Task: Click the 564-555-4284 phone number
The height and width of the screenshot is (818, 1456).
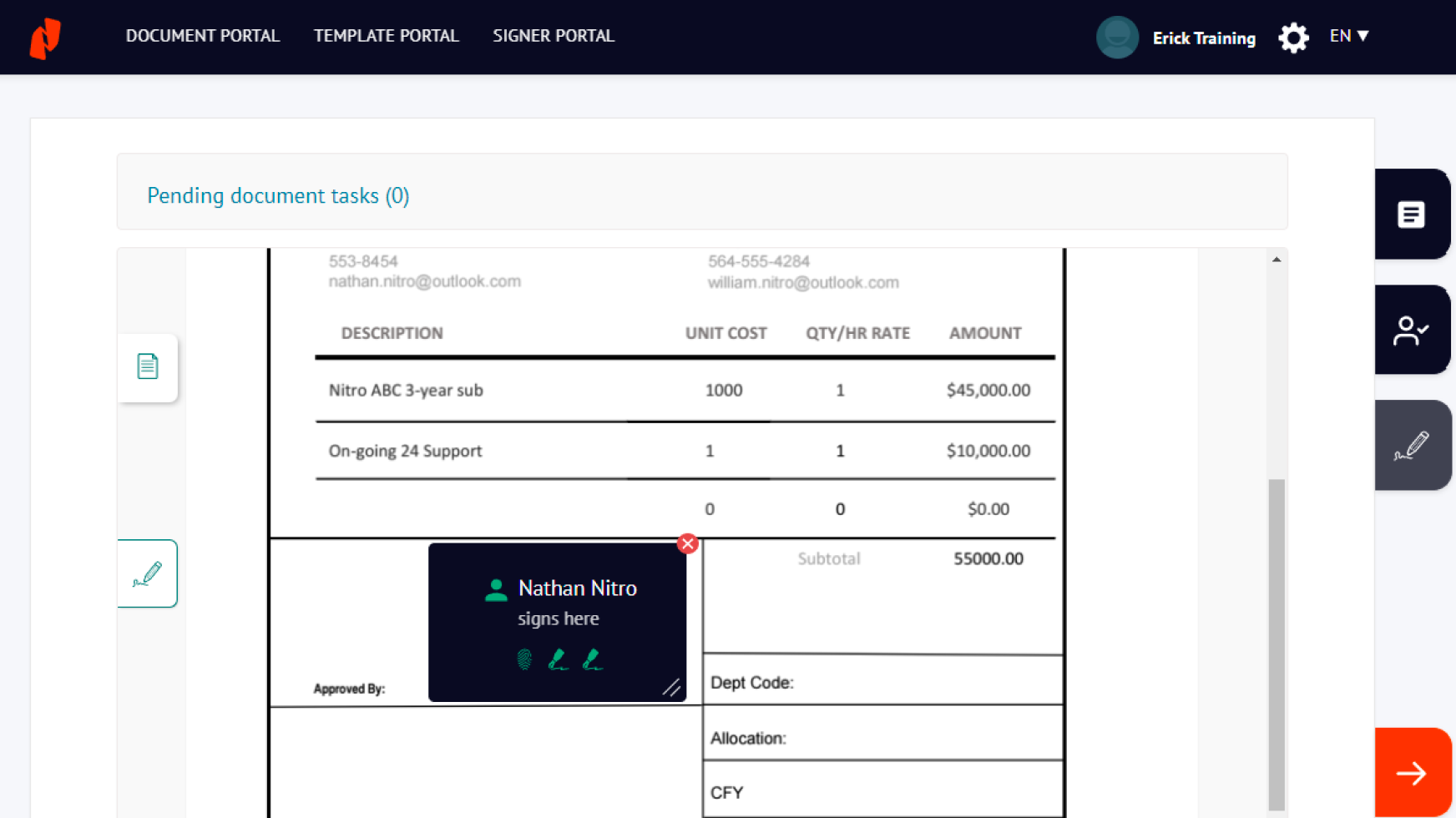Action: click(759, 261)
